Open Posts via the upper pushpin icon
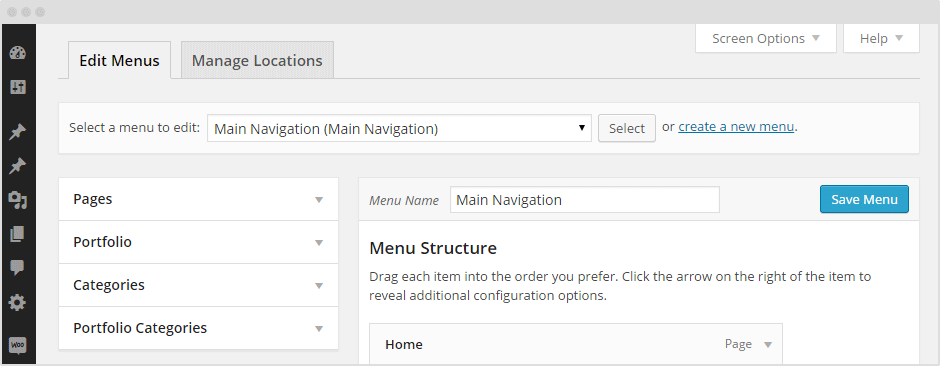Screen dimensions: 940x366 (18, 132)
